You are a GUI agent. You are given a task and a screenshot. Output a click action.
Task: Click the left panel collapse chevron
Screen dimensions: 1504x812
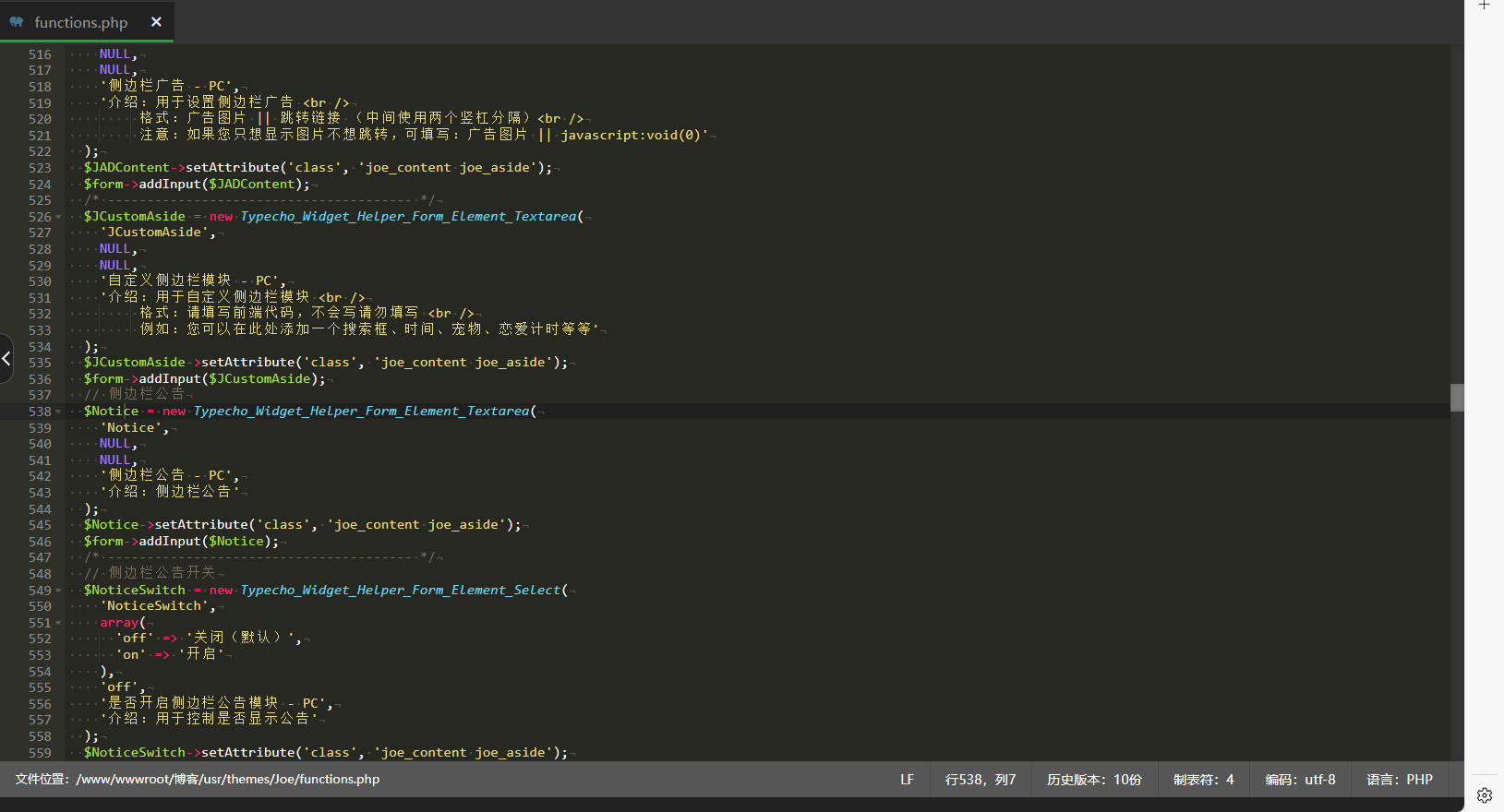coord(6,358)
